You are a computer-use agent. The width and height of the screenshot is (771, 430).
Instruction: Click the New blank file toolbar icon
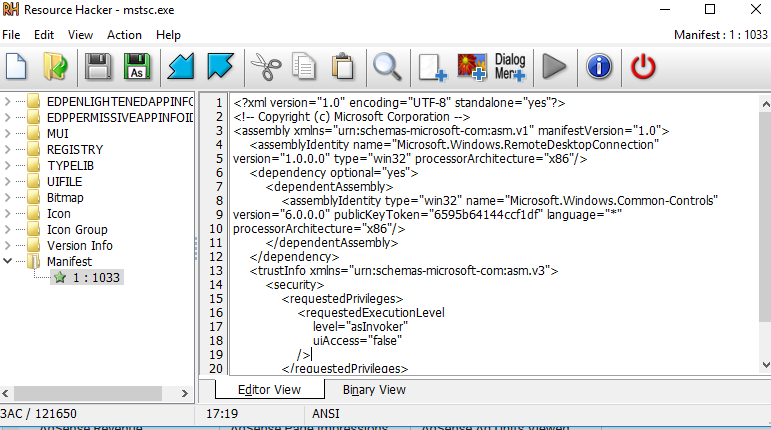[x=16, y=66]
